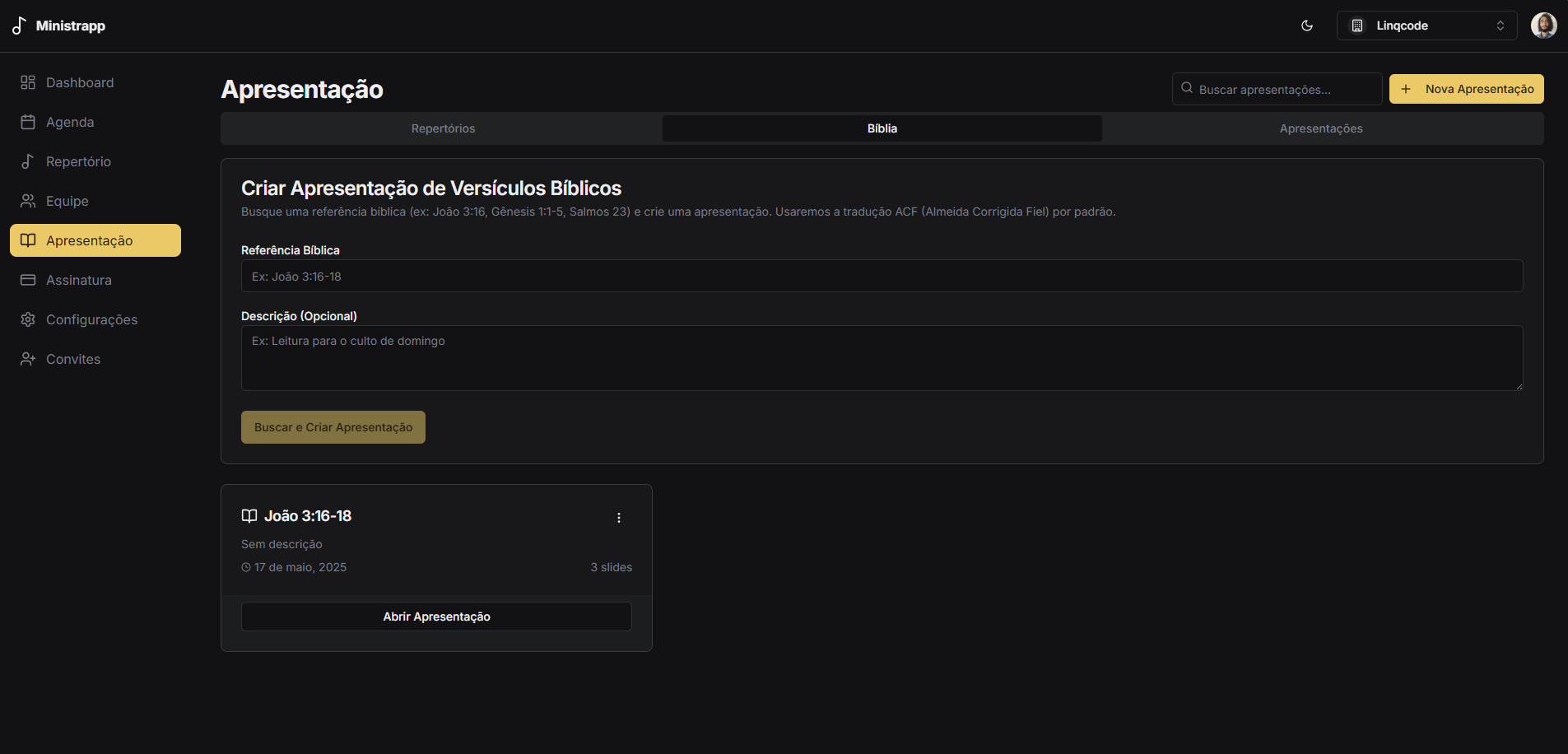This screenshot has height=754, width=1568.
Task: Focus the Referência Bíblica input field
Action: pos(882,277)
